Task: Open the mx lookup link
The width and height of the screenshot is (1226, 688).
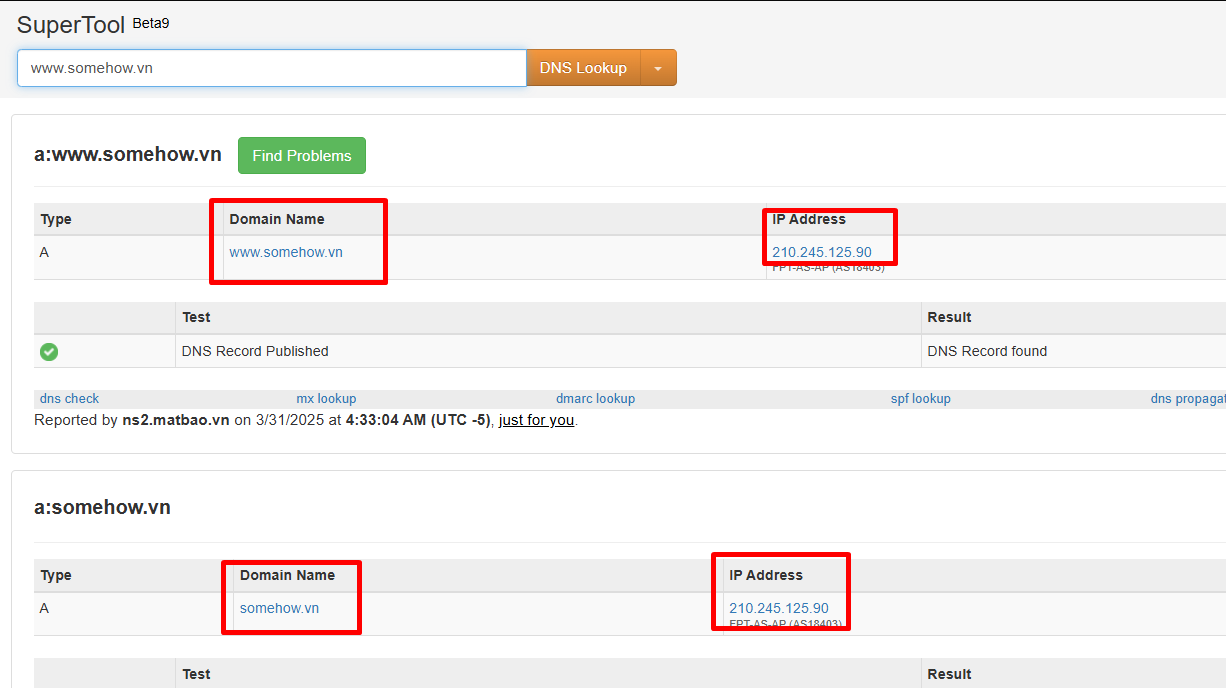Action: click(x=326, y=398)
